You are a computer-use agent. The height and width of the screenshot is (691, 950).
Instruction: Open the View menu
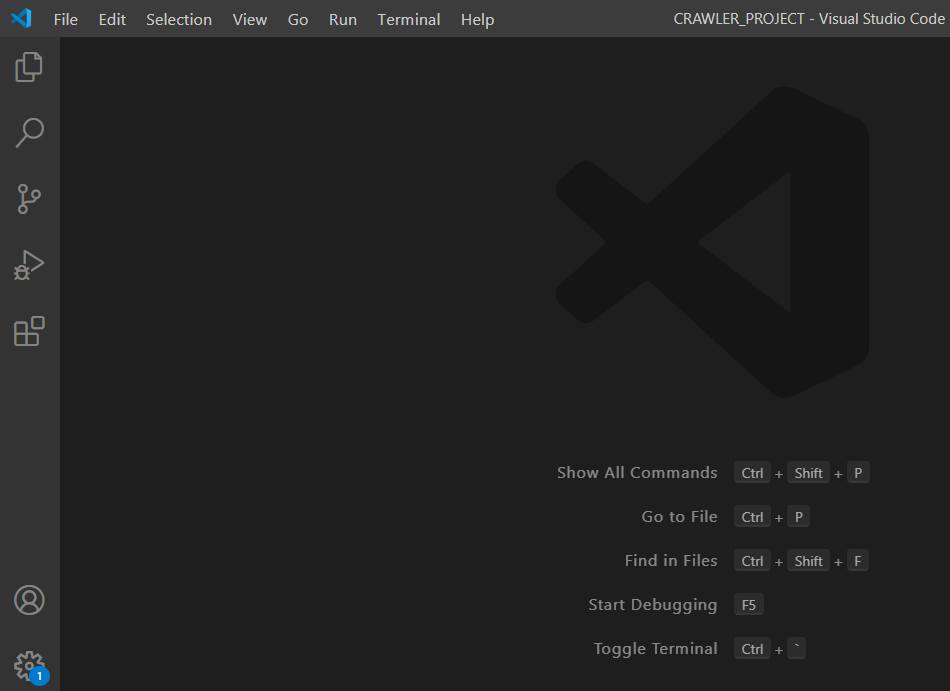pyautogui.click(x=250, y=19)
